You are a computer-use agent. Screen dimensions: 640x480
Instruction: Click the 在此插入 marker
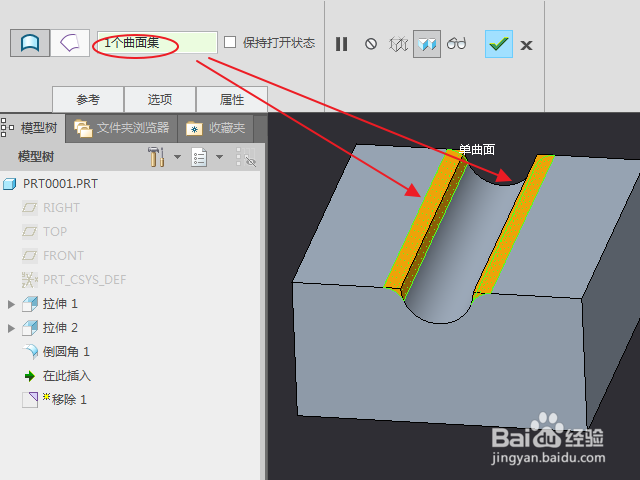click(67, 376)
